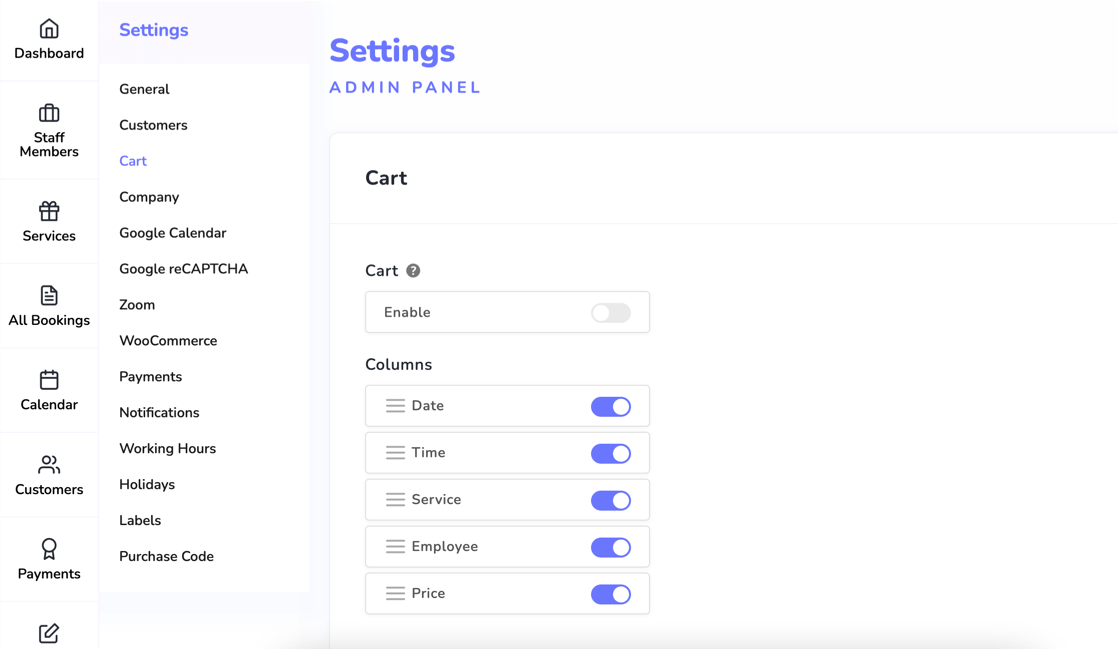The width and height of the screenshot is (1118, 649).
Task: Open Payments via the ribbon icon
Action: (x=49, y=549)
